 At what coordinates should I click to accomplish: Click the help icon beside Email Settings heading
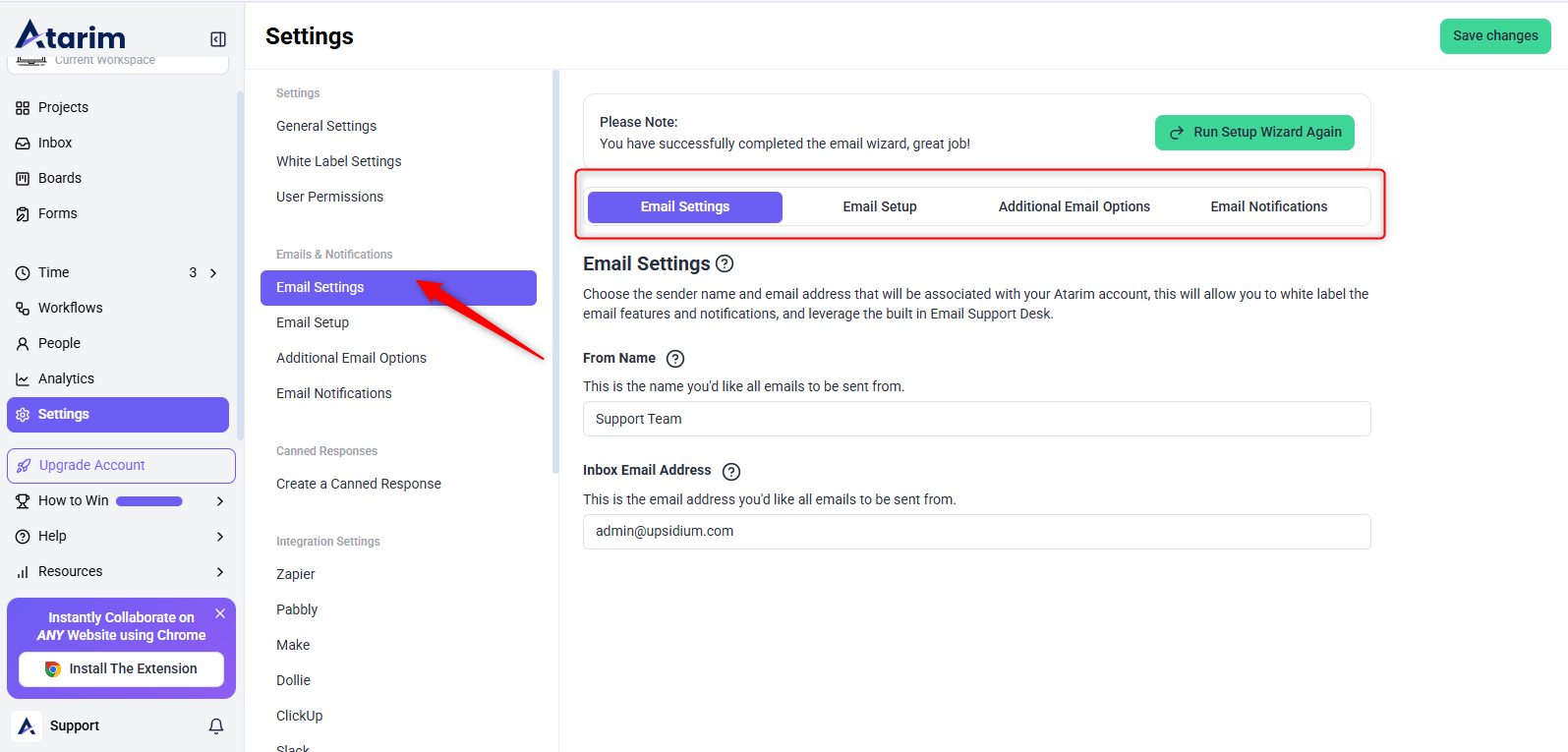pyautogui.click(x=725, y=263)
